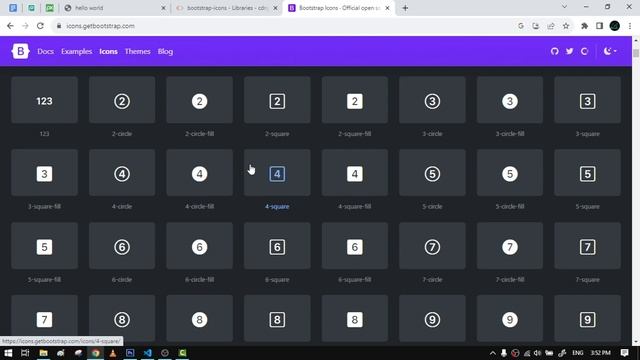
Task: Open Chrome's three-dot menu
Action: click(x=630, y=26)
